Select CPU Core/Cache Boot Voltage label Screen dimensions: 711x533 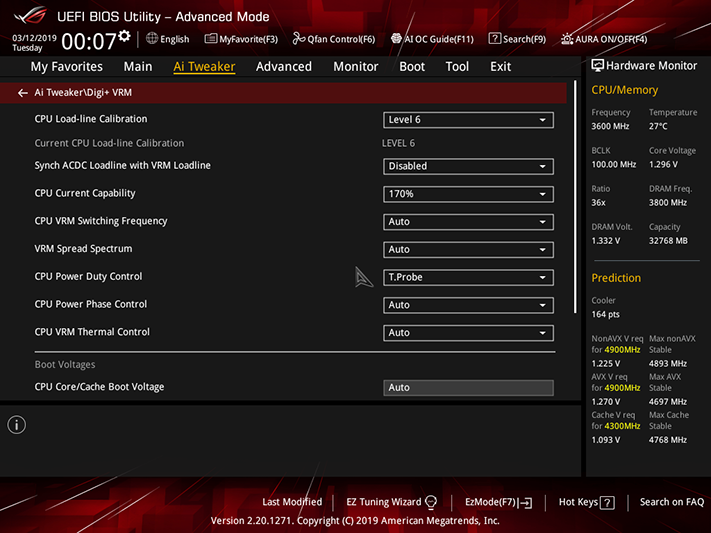click(99, 387)
